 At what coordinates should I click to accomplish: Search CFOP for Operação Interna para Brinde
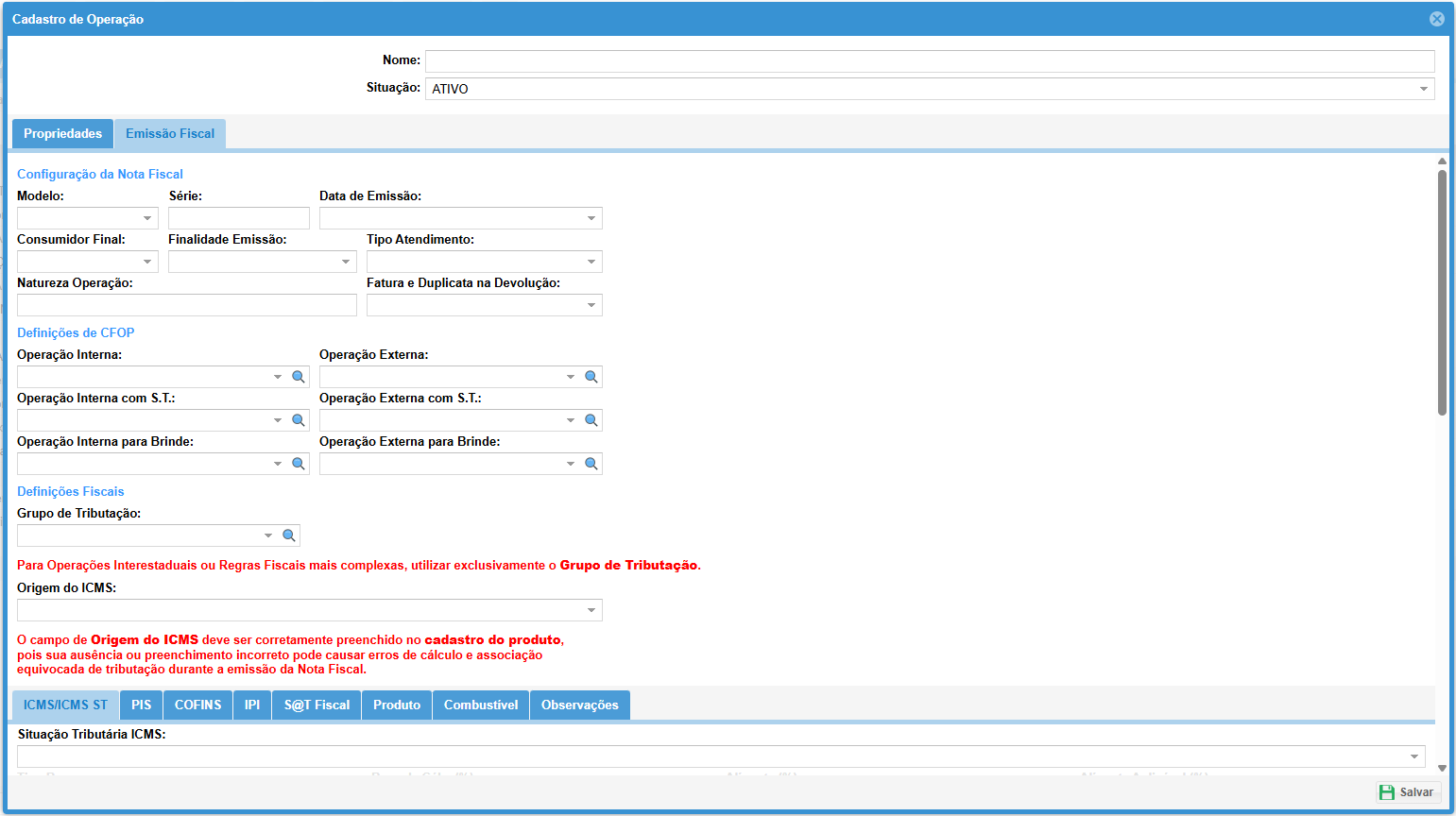[x=299, y=464]
